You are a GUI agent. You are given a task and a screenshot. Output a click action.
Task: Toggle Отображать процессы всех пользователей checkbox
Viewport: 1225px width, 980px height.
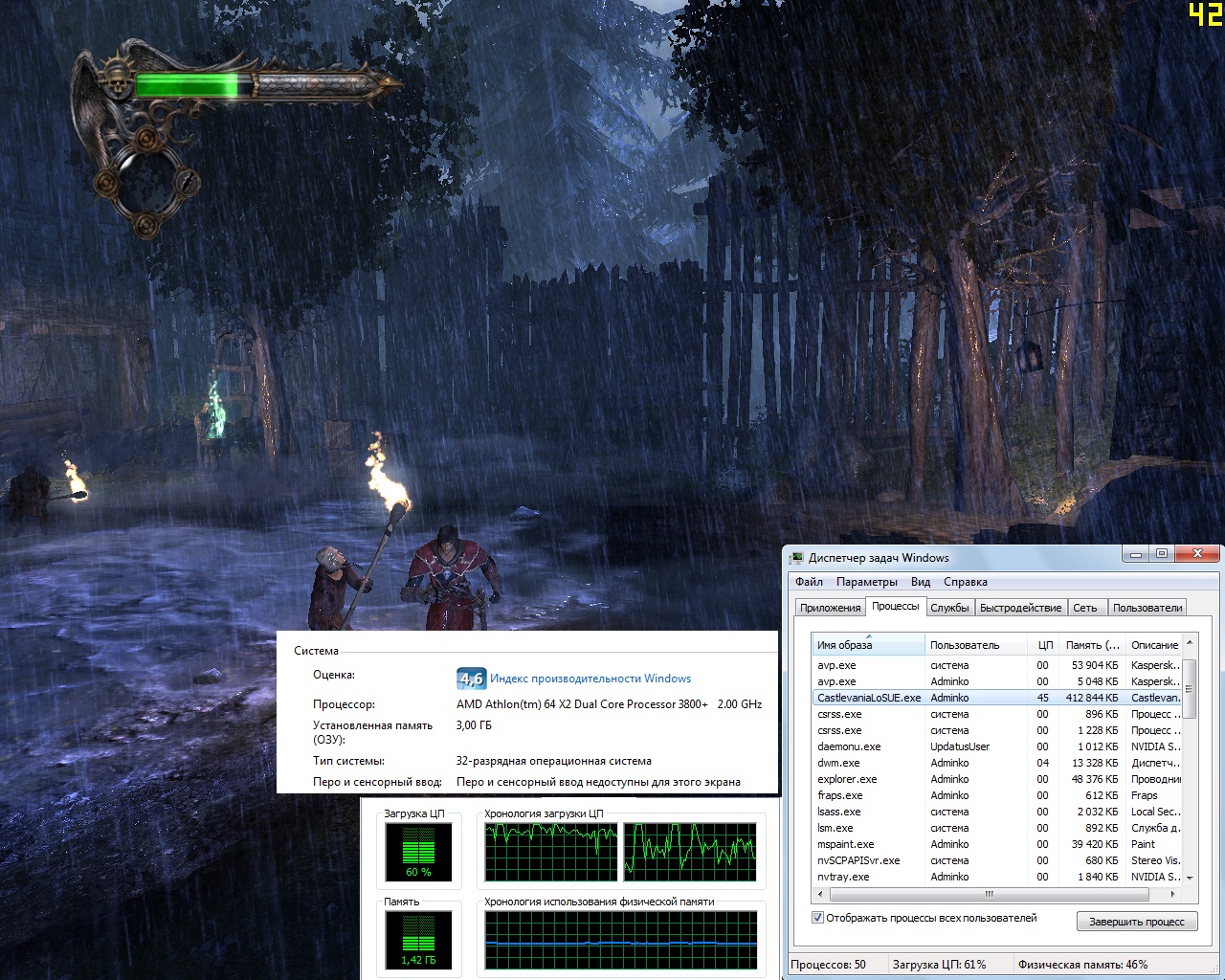818,918
